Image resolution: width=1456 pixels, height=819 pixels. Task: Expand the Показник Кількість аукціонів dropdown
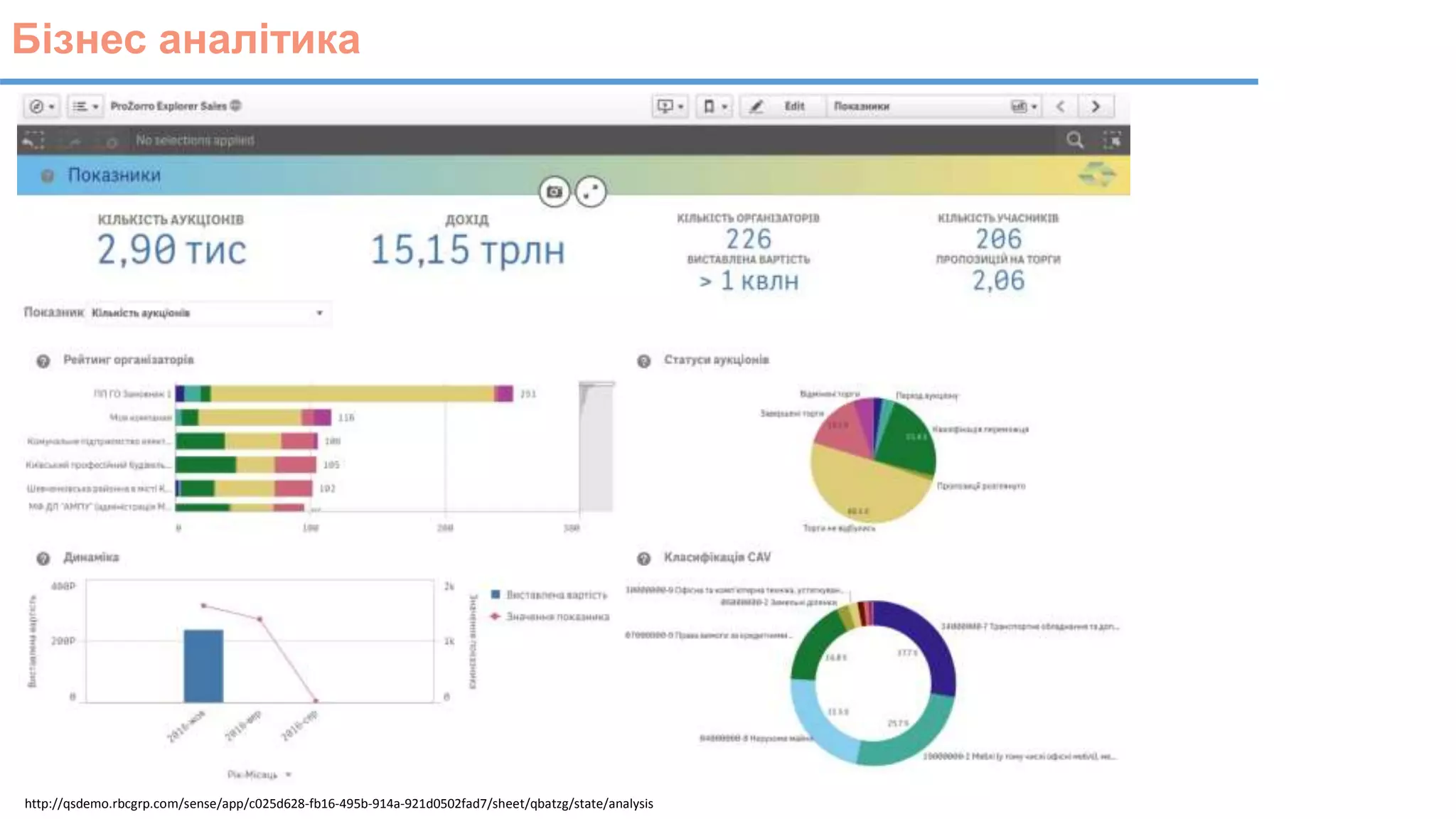(210, 313)
